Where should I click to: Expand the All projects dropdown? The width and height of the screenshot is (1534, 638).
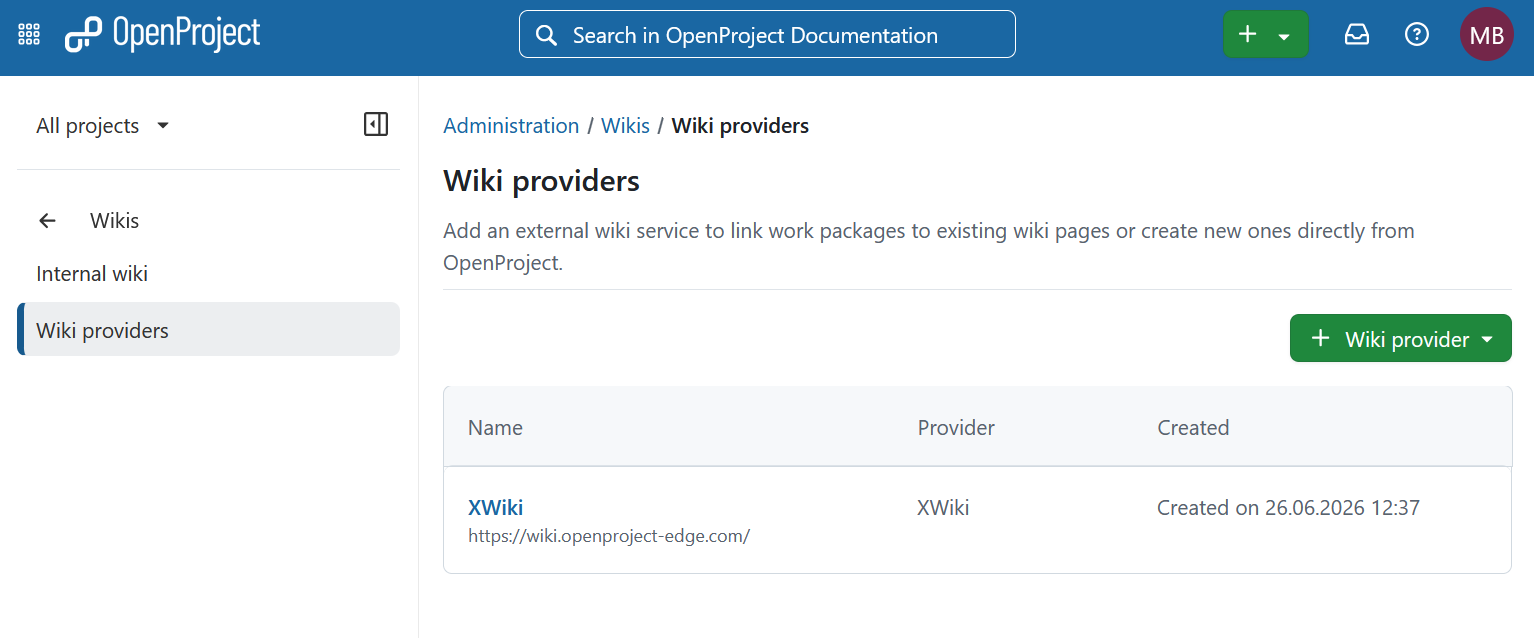(x=103, y=126)
